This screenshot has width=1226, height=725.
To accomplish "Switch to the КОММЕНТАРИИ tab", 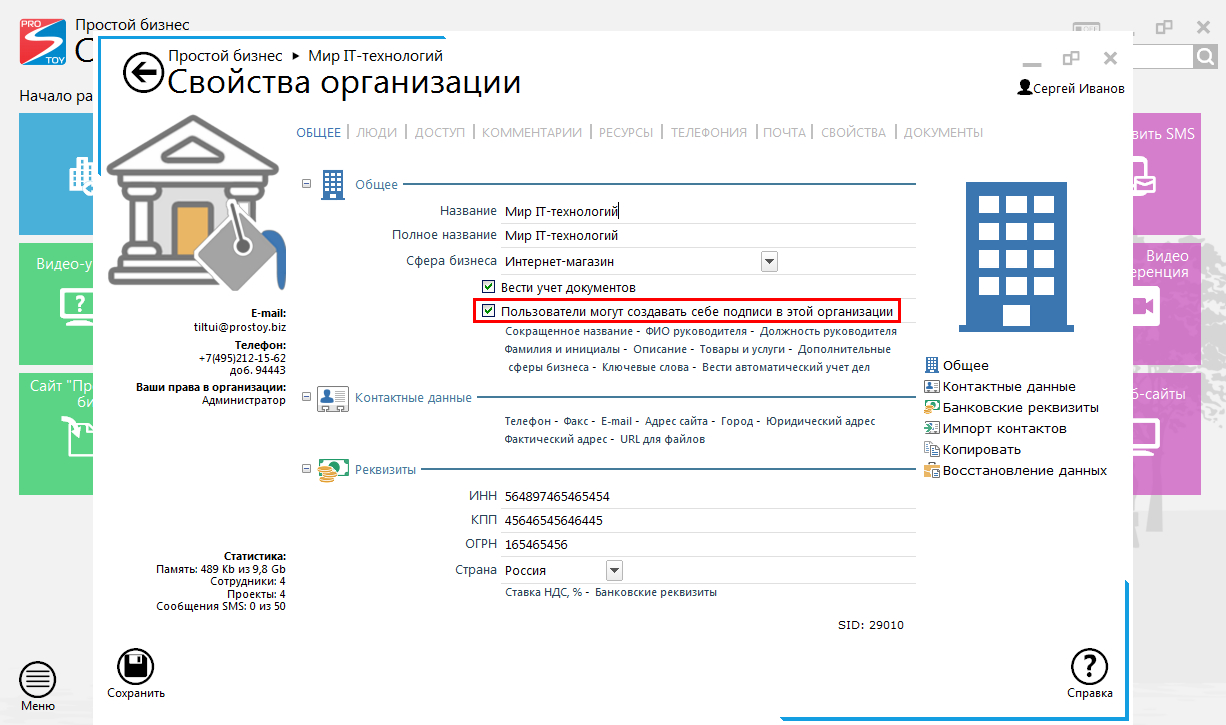I will [x=532, y=132].
